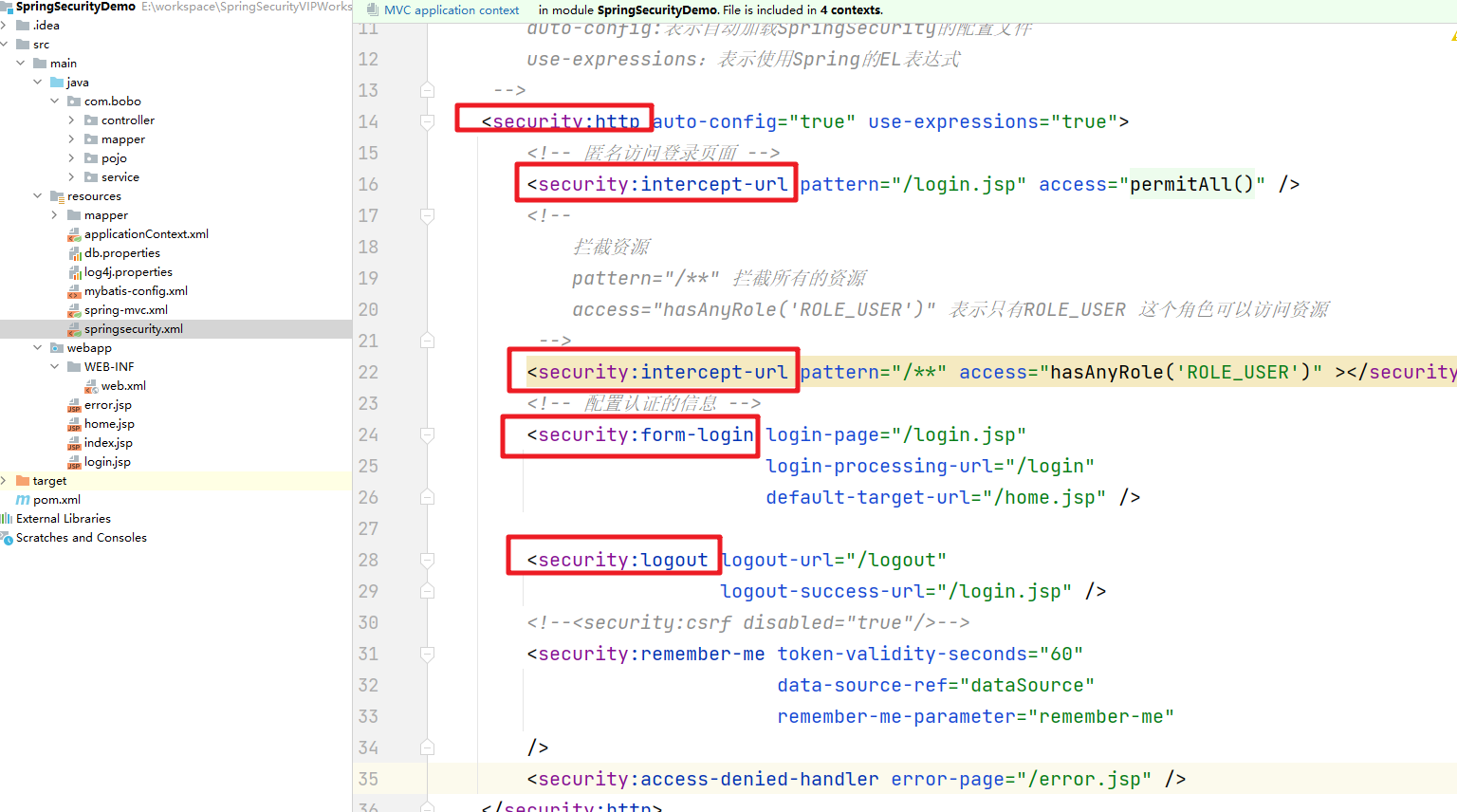Click the login.jsp file icon
The height and width of the screenshot is (812, 1457).
74,462
